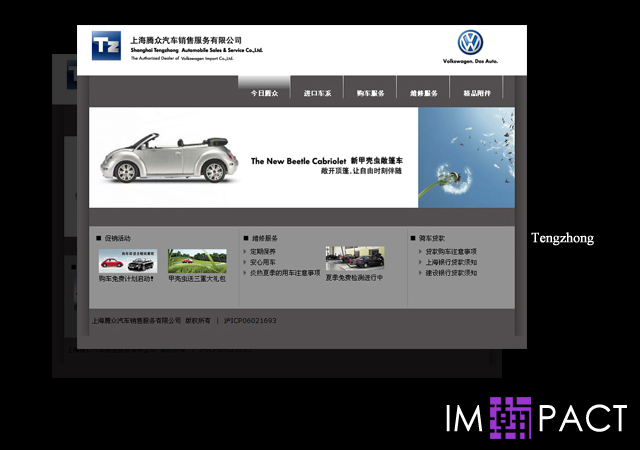Click the arrow bullet beside 上海银行贷款须知
Viewport: 640px width, 450px height.
420,262
